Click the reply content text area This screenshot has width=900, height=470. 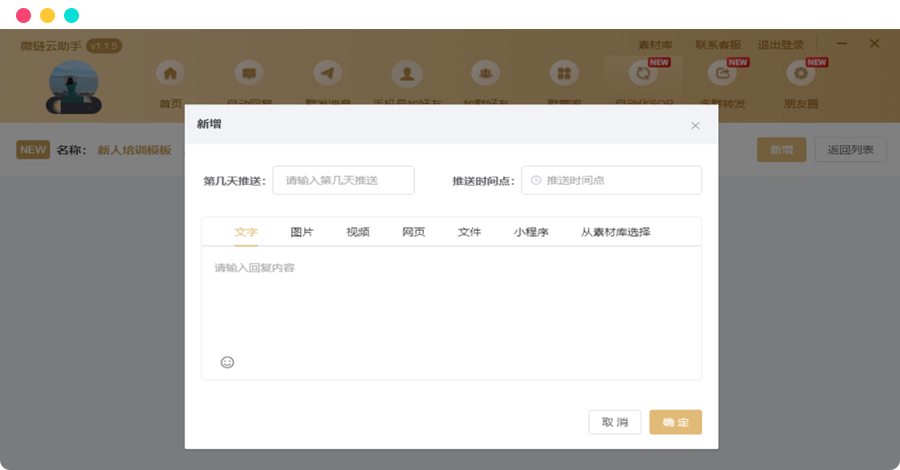tap(450, 300)
